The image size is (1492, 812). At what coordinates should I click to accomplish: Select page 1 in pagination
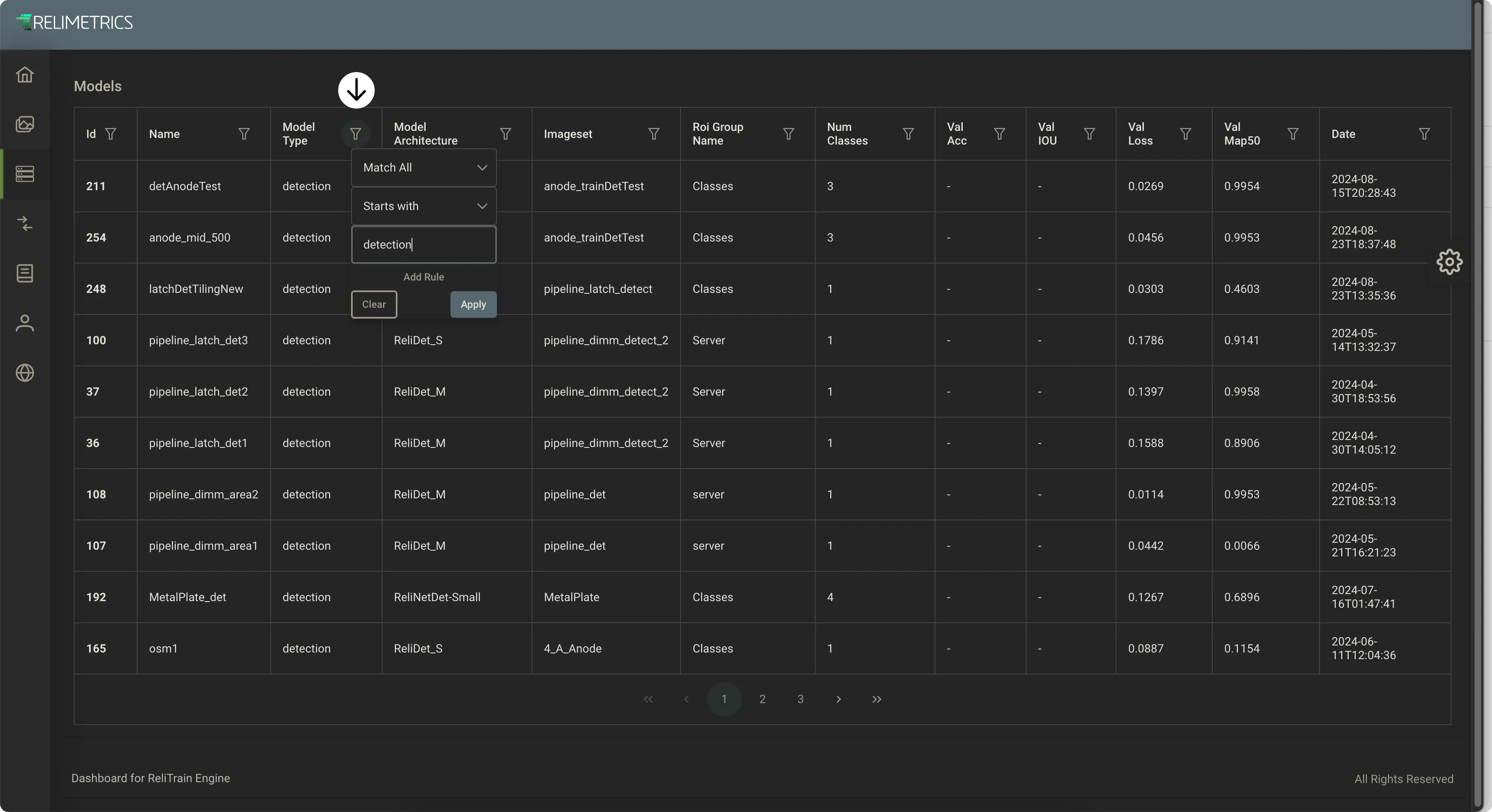[724, 699]
